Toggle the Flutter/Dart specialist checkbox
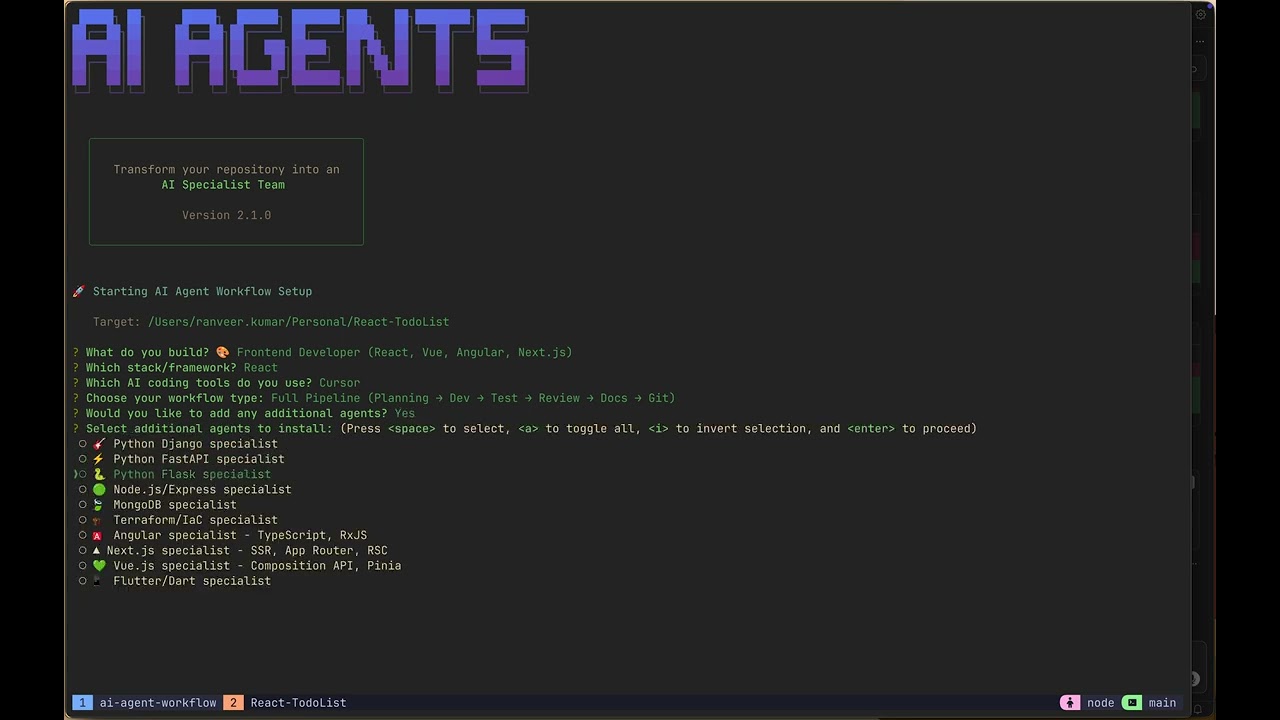1280x720 pixels. pyautogui.click(x=83, y=581)
